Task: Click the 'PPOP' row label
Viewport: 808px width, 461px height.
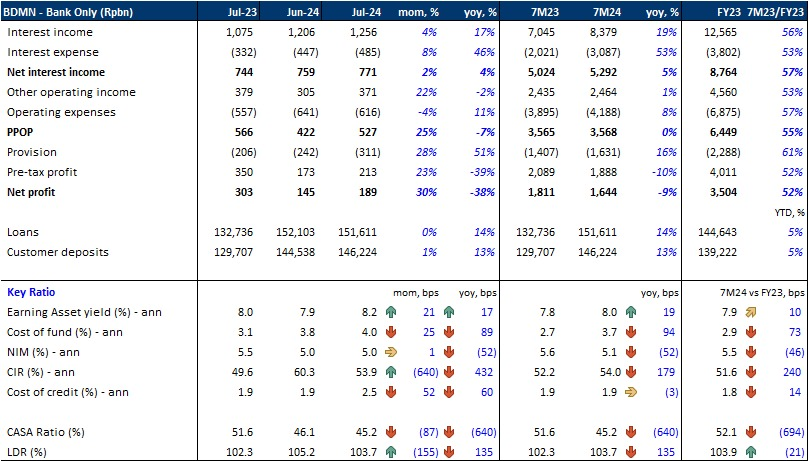Action: [x=20, y=132]
